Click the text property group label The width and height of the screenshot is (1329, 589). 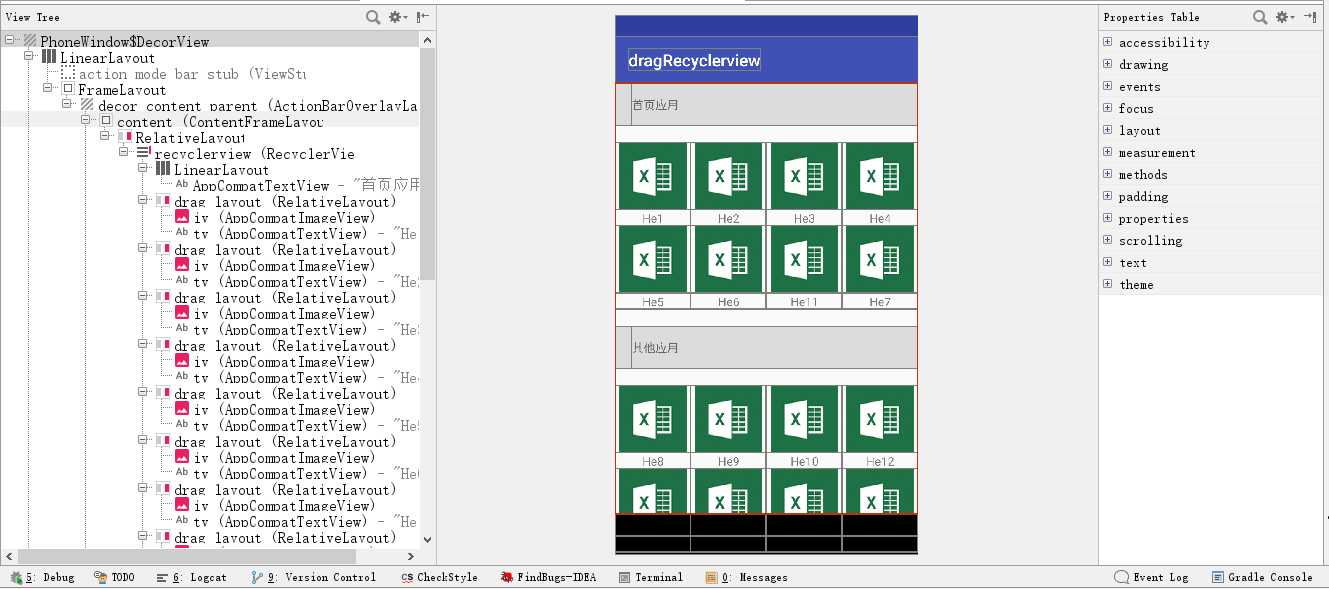(x=1133, y=262)
